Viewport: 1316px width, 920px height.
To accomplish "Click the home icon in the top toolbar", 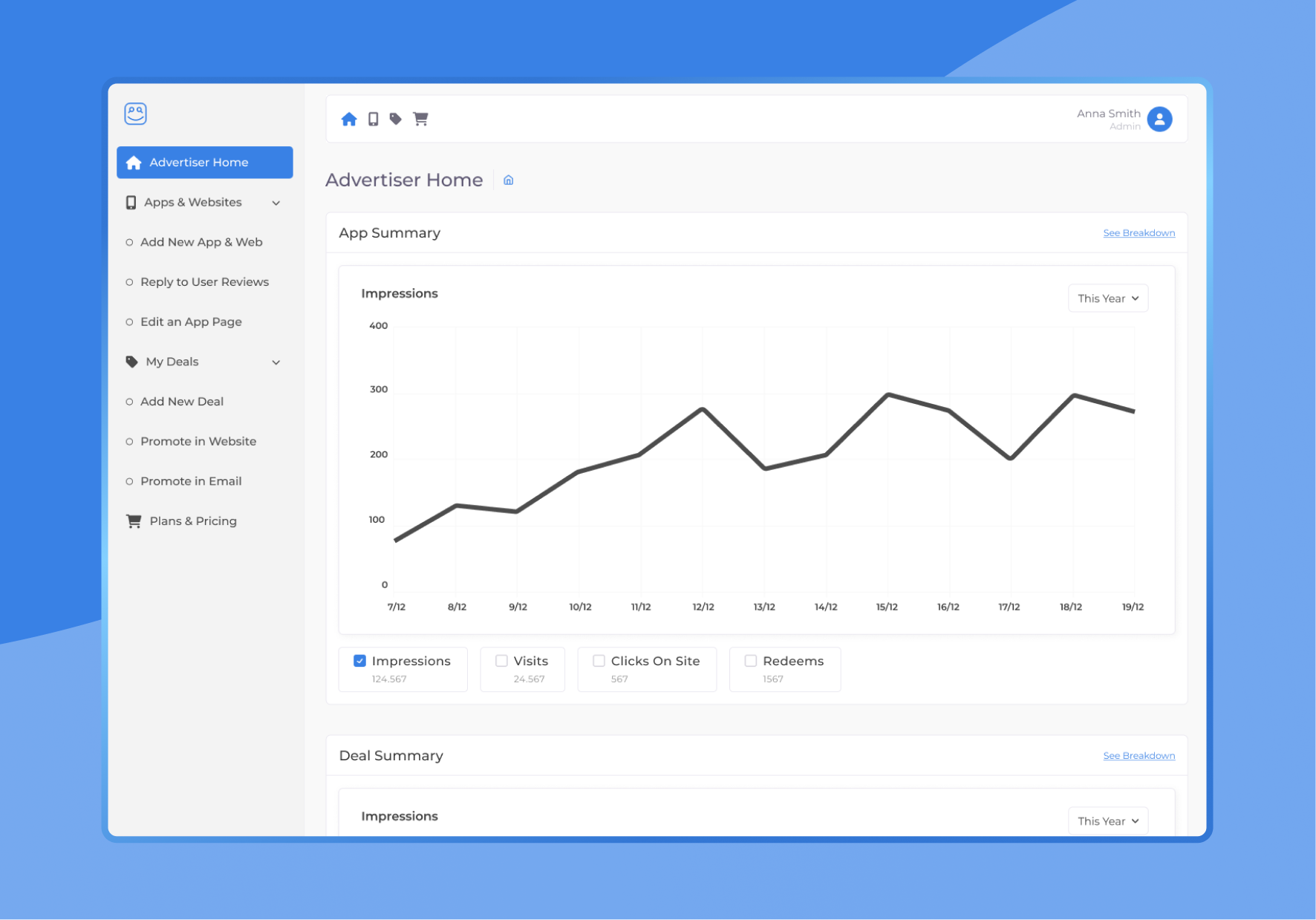I will click(x=349, y=119).
